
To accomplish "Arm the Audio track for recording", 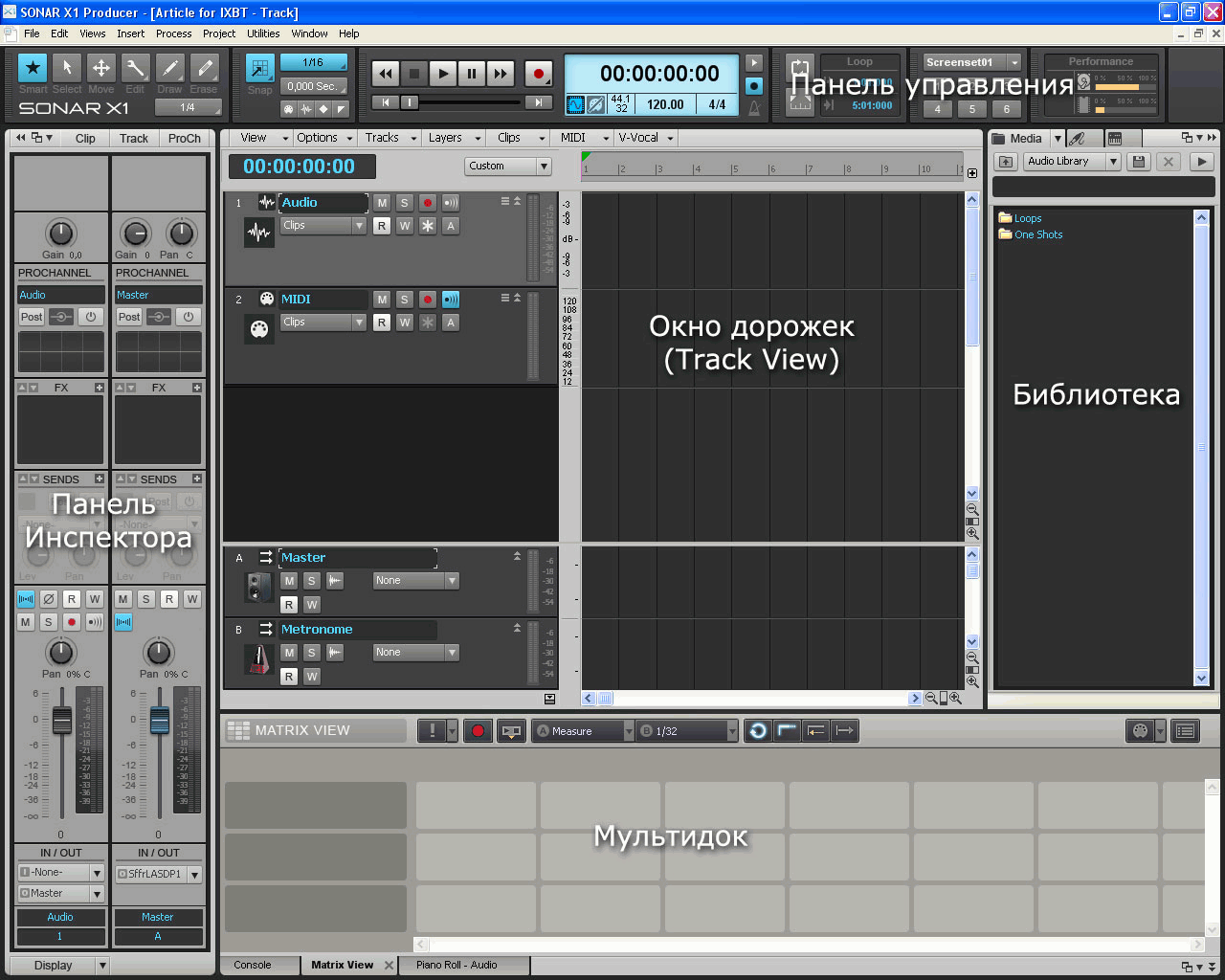I will click(428, 203).
